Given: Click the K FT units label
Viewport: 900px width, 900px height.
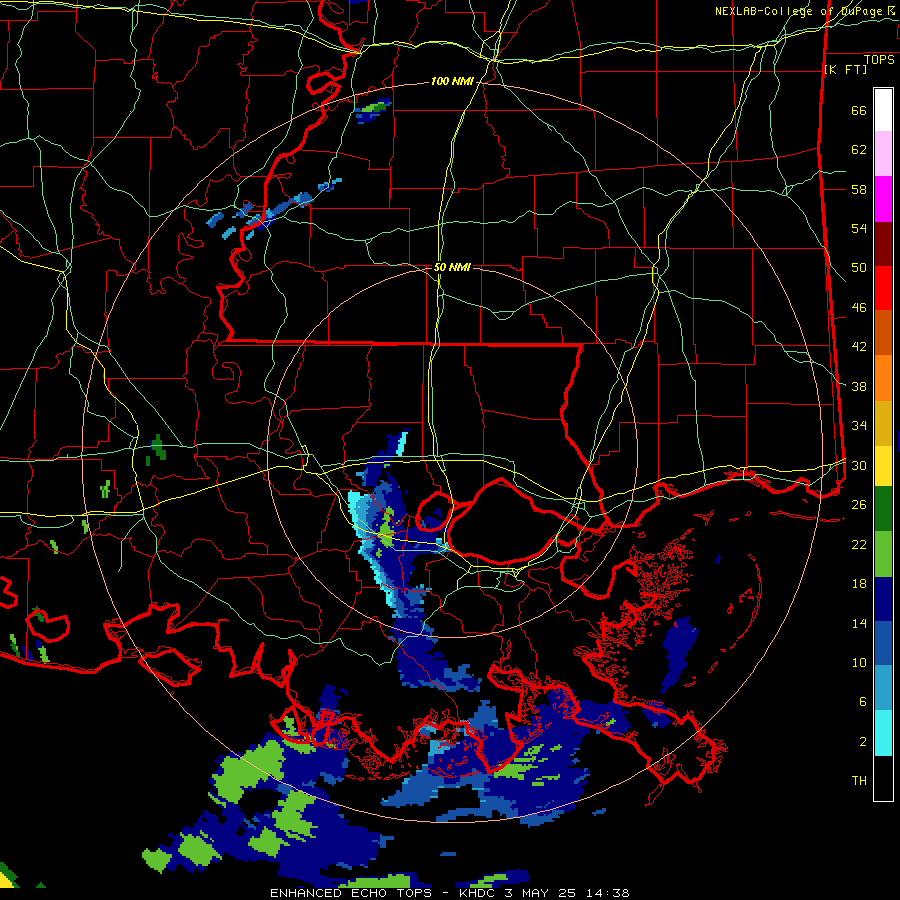Looking at the screenshot, I should click(845, 69).
